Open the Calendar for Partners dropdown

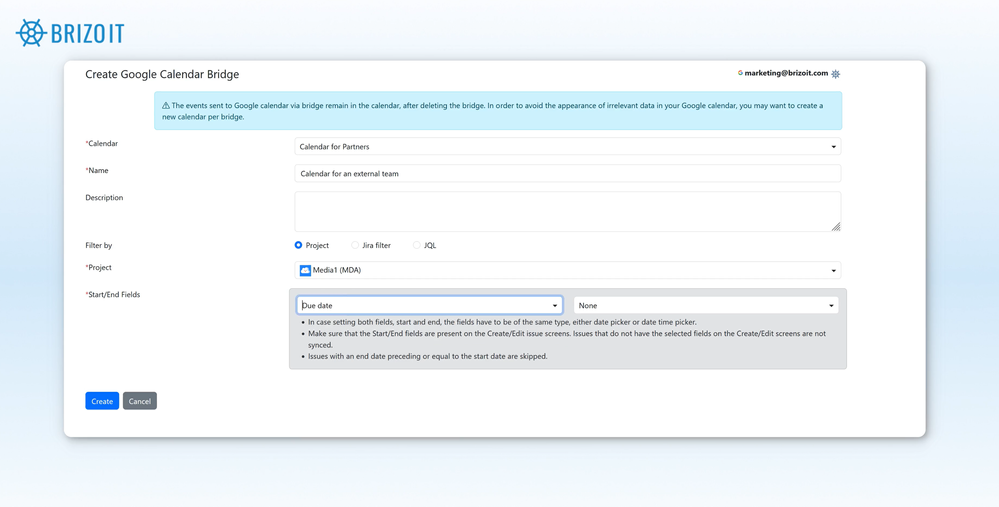(x=567, y=146)
